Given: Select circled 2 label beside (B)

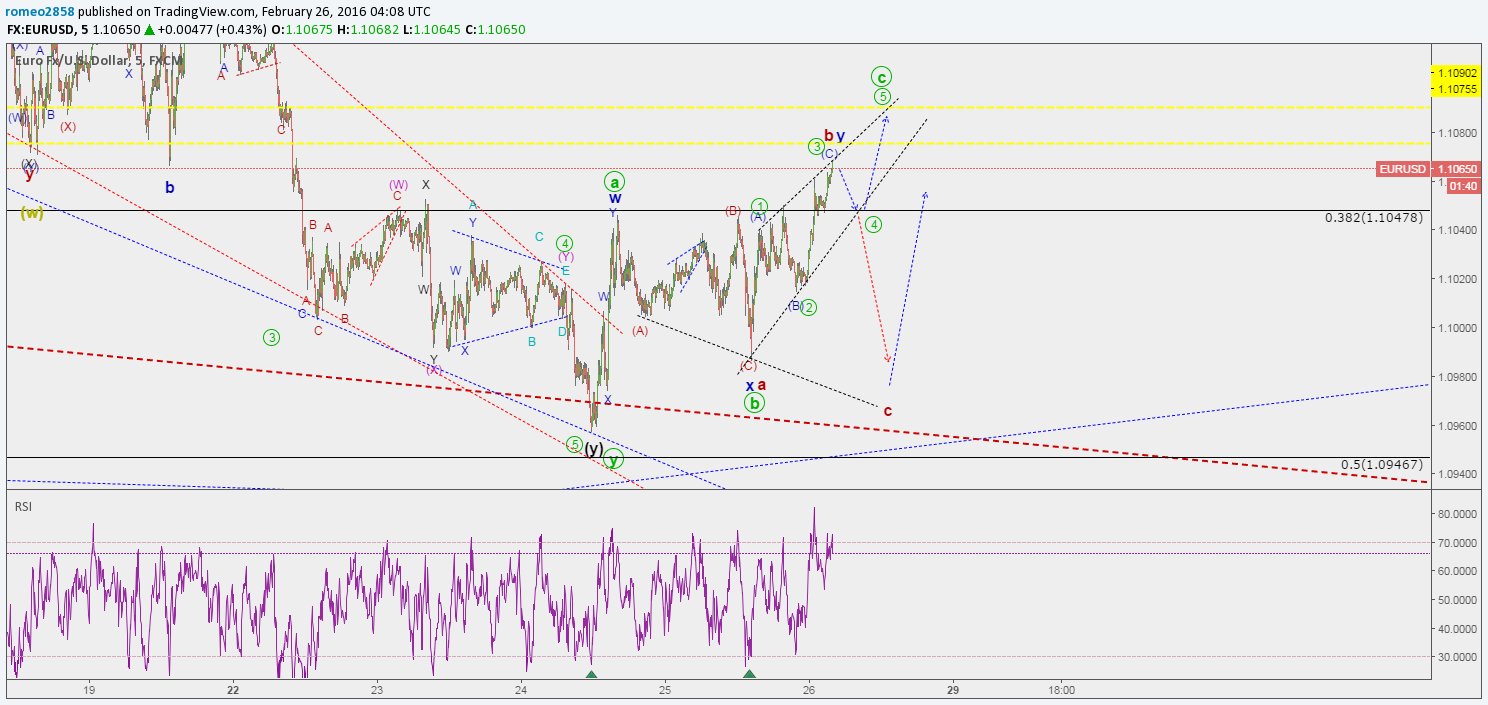Looking at the screenshot, I should coord(809,308).
